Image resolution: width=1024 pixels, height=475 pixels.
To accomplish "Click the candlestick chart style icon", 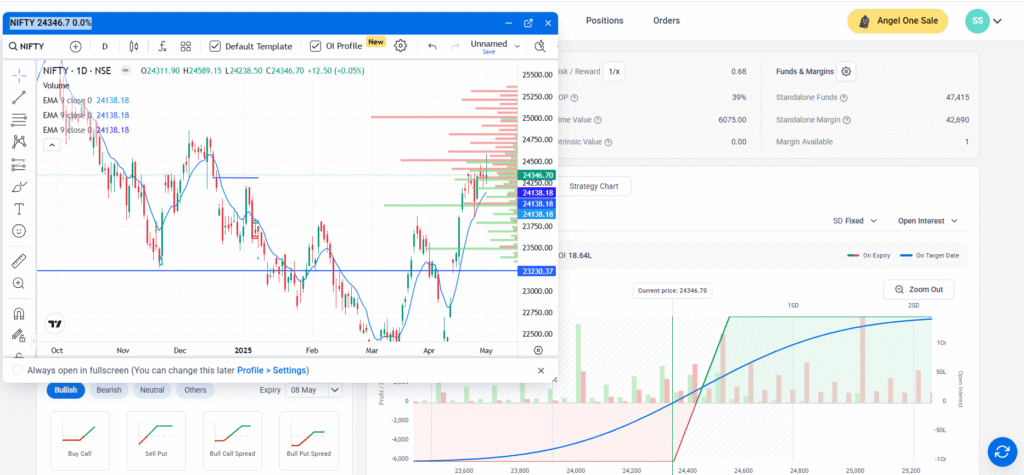I will coord(133,46).
